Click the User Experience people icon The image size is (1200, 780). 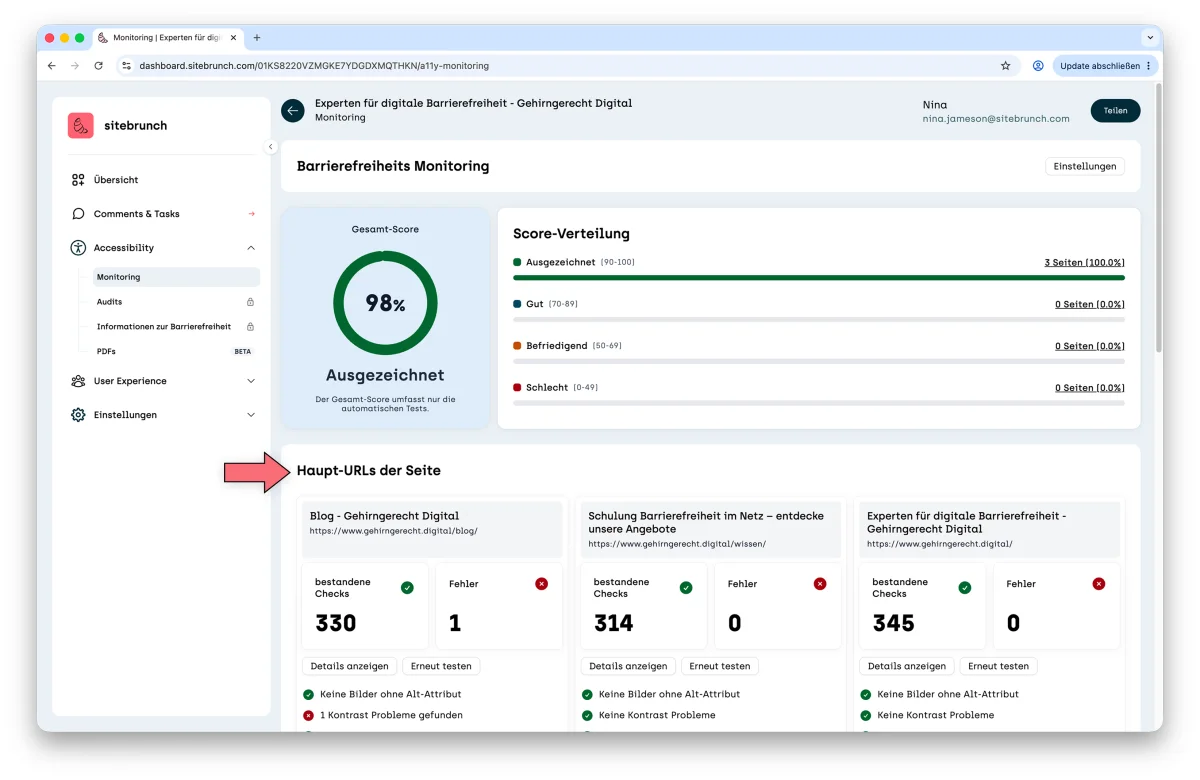pos(78,381)
